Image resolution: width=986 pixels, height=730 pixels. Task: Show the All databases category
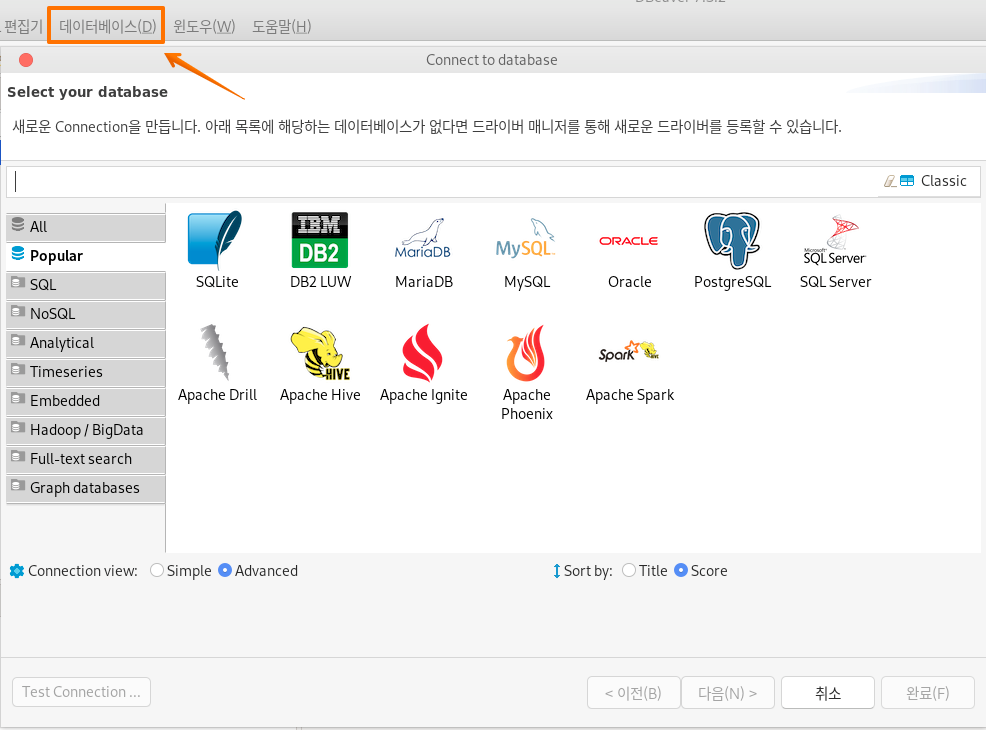click(x=86, y=227)
